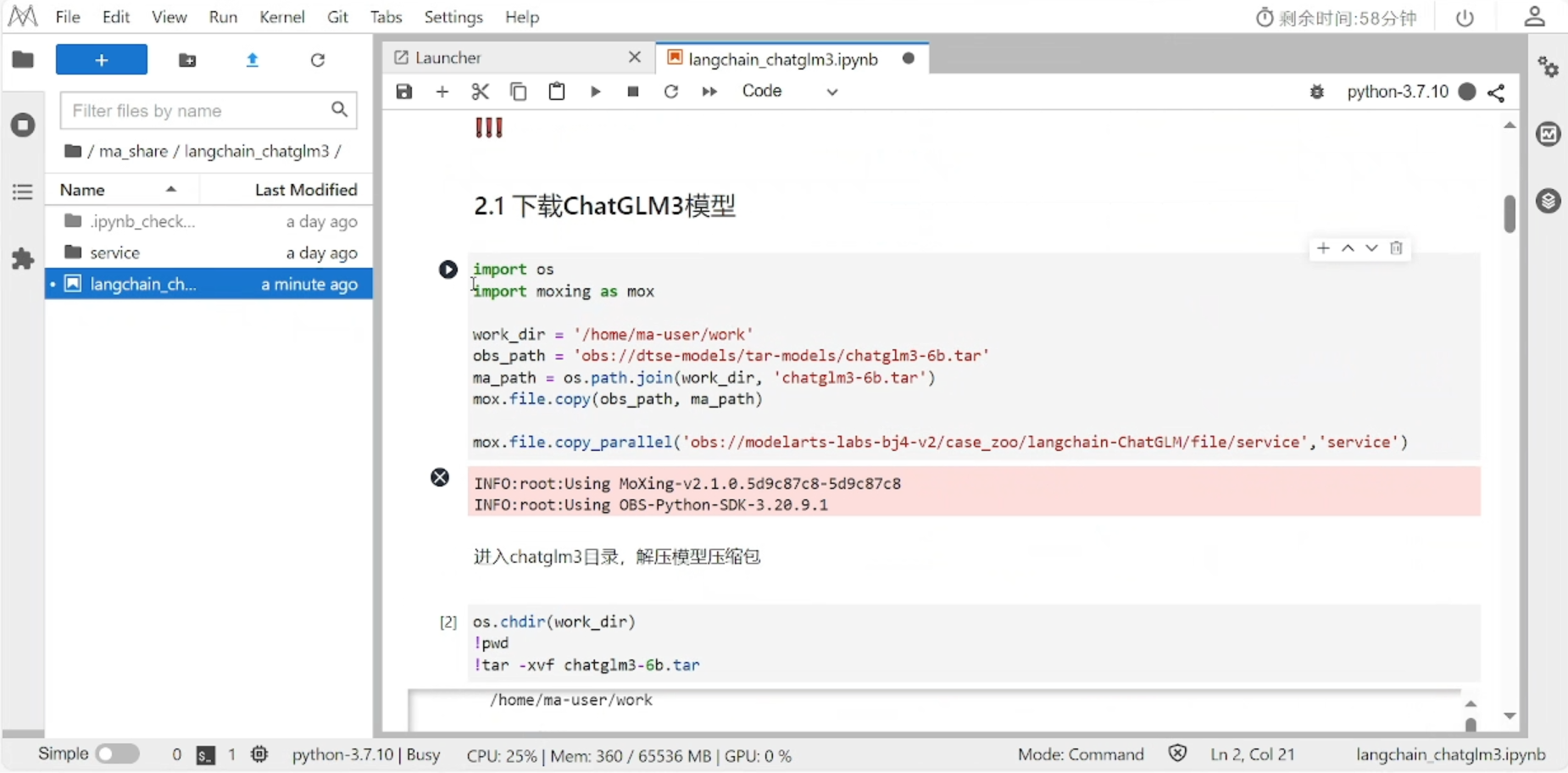Open the cell type Code dropdown
1568x773 pixels.
(790, 92)
